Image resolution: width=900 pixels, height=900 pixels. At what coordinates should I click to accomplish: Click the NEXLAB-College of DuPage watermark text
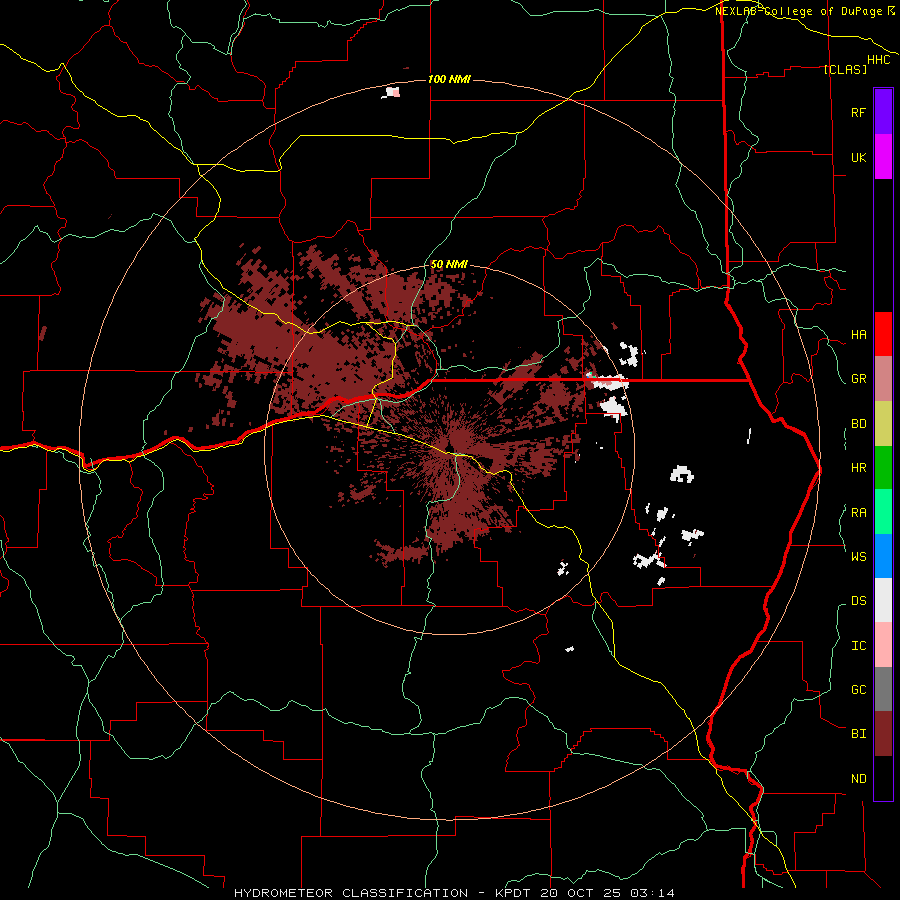tap(801, 11)
